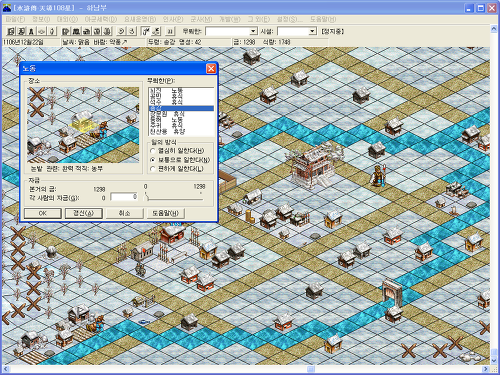Open the 도움말(H) menu in the menu bar
Viewport: 500px width, 375px height.
(323, 19)
